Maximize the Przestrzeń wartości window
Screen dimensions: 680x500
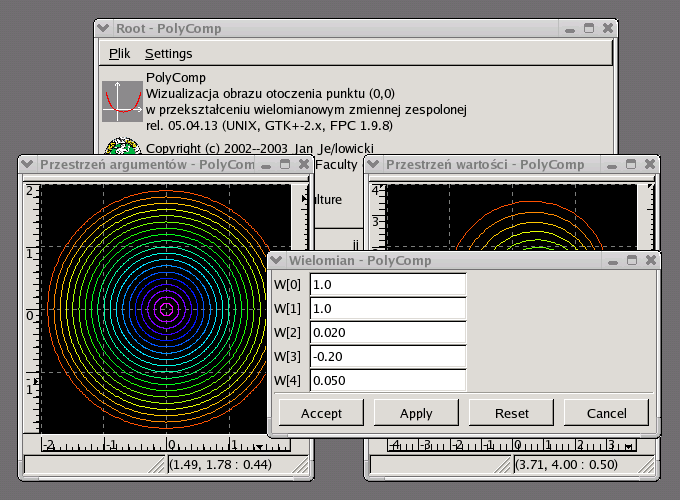point(631,164)
